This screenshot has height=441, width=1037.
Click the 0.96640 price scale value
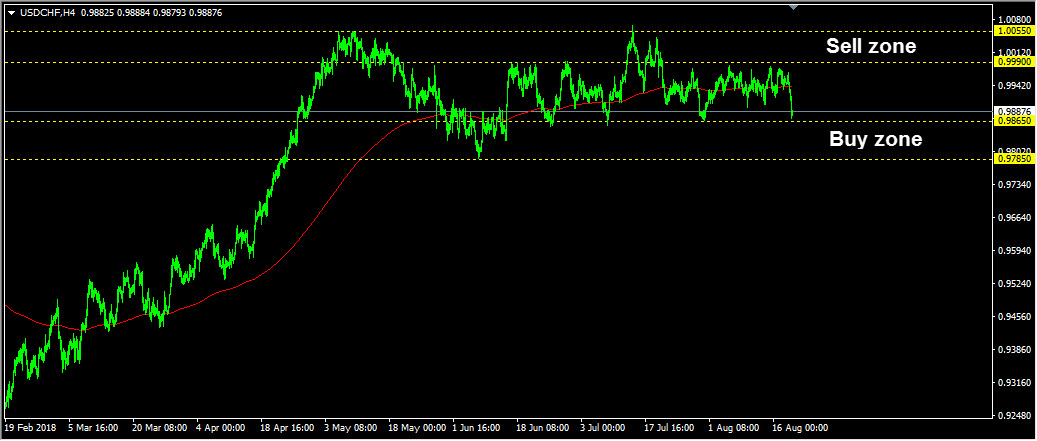1015,217
